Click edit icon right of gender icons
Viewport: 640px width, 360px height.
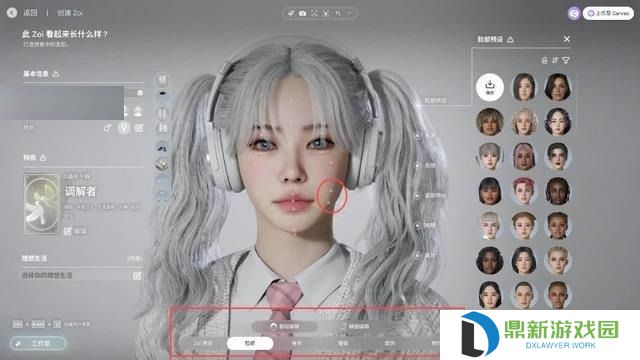coord(139,128)
